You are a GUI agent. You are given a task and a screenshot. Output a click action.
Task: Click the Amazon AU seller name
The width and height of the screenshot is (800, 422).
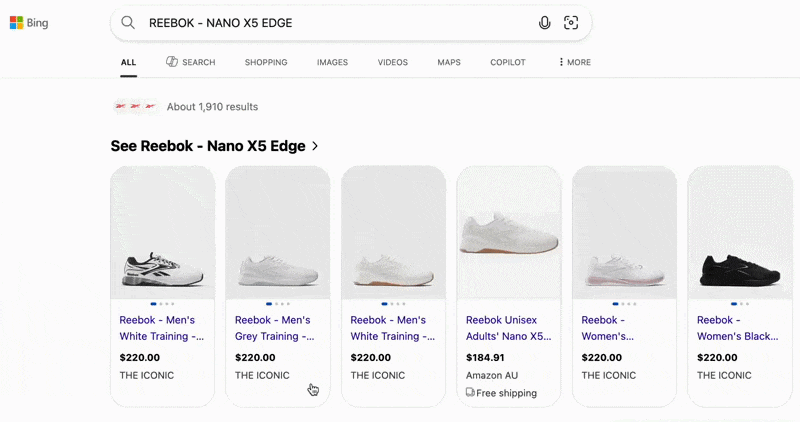point(492,376)
